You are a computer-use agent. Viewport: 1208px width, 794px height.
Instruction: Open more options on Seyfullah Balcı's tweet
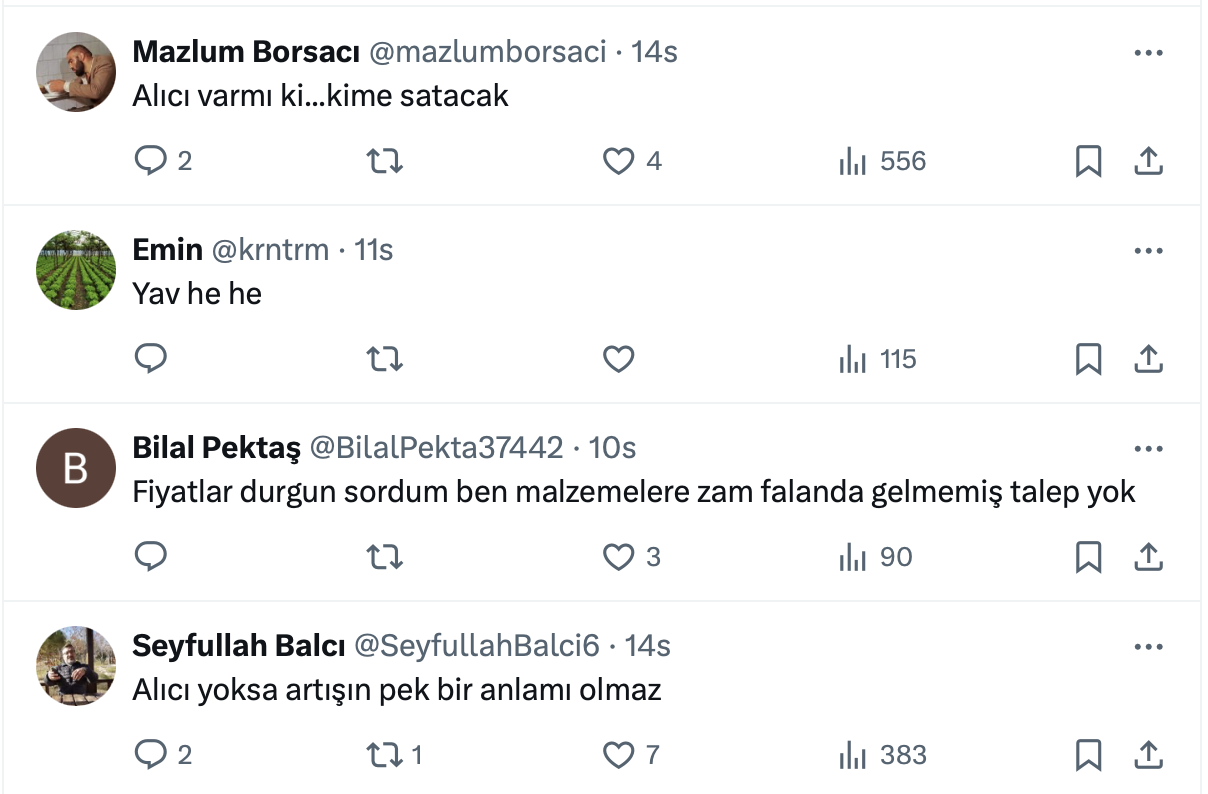pos(1148,647)
